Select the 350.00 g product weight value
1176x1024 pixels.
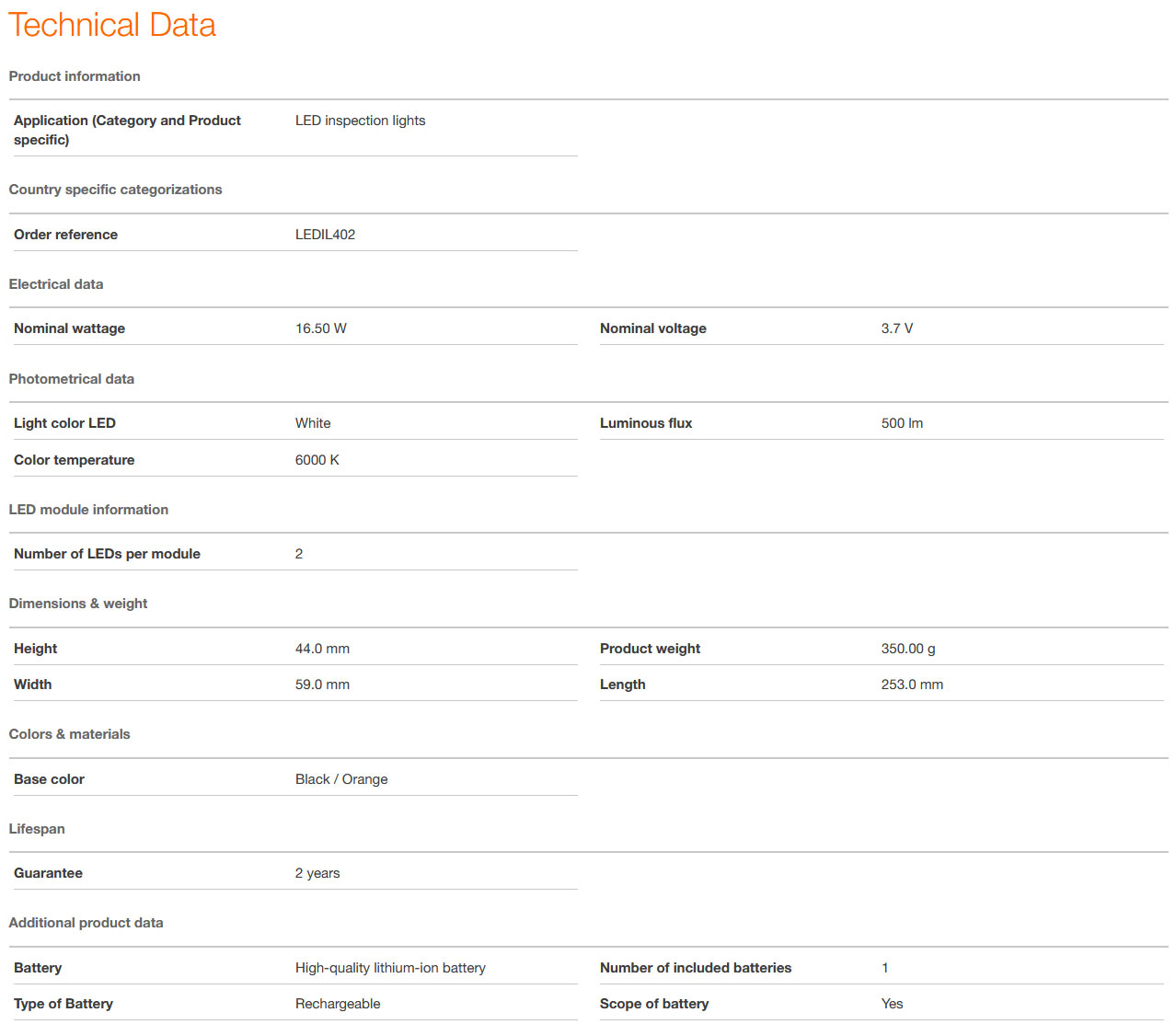[907, 649]
